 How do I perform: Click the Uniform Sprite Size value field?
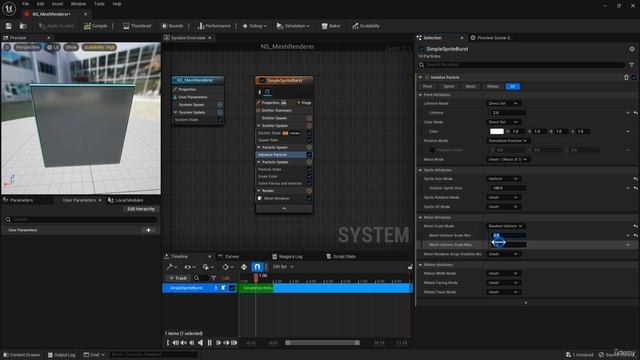click(508, 188)
